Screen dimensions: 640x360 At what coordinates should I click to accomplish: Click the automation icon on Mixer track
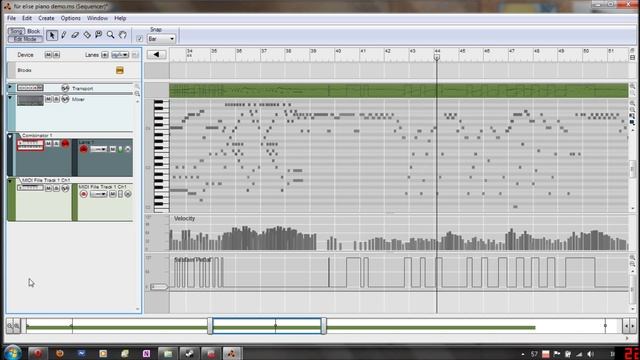(65, 99)
